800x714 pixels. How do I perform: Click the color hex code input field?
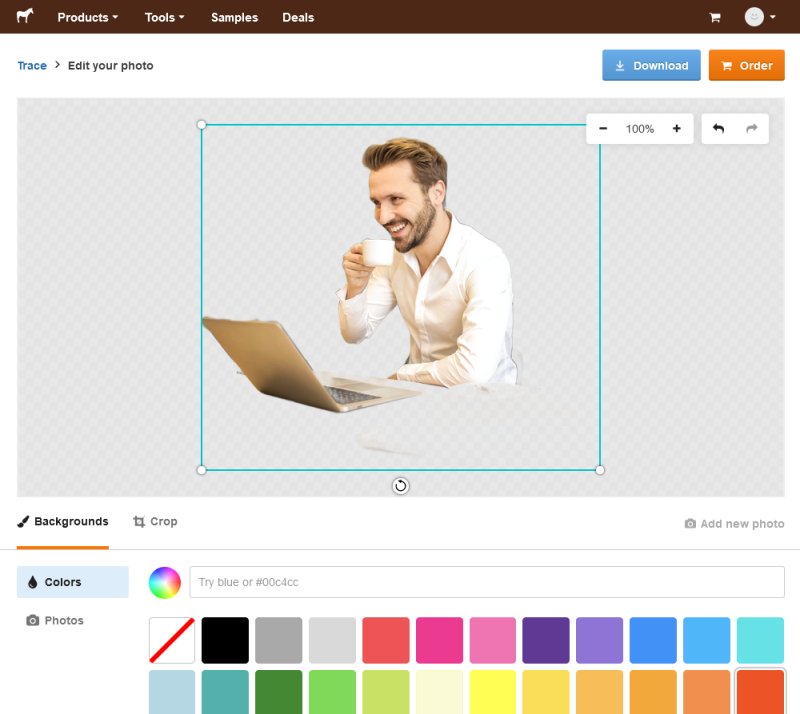pyautogui.click(x=487, y=582)
